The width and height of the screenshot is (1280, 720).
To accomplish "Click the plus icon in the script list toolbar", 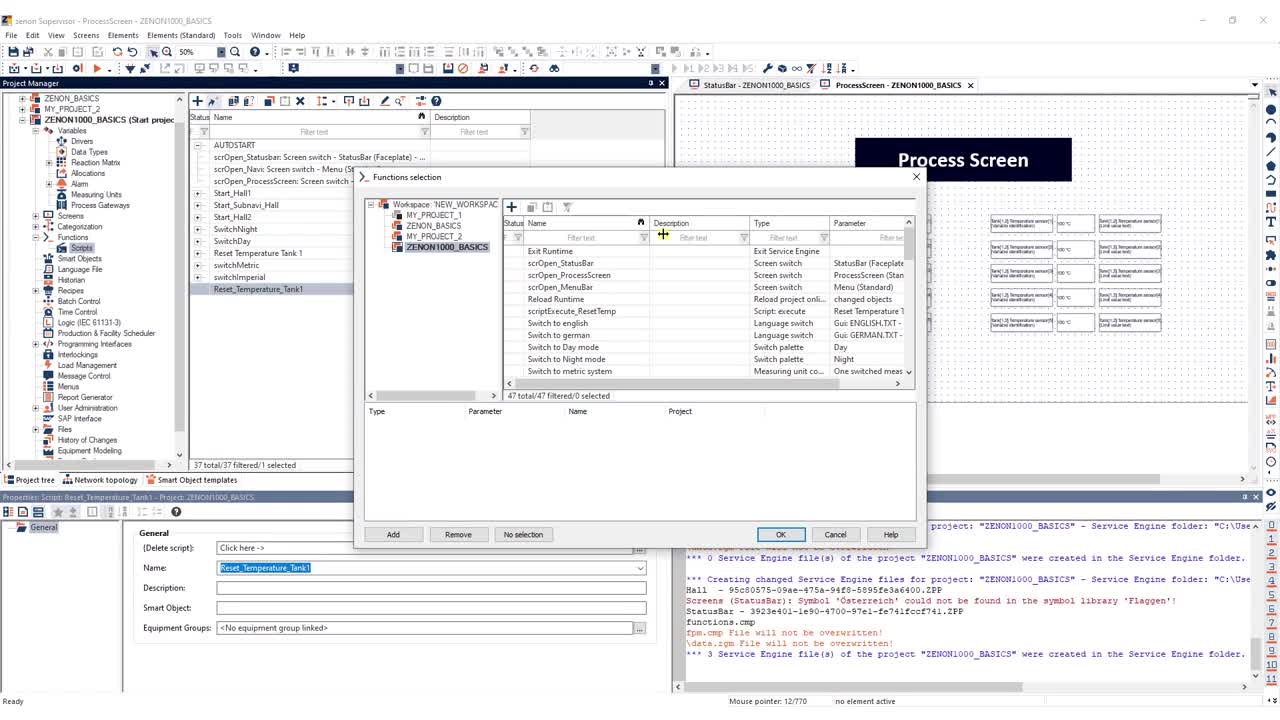I will click(x=198, y=101).
